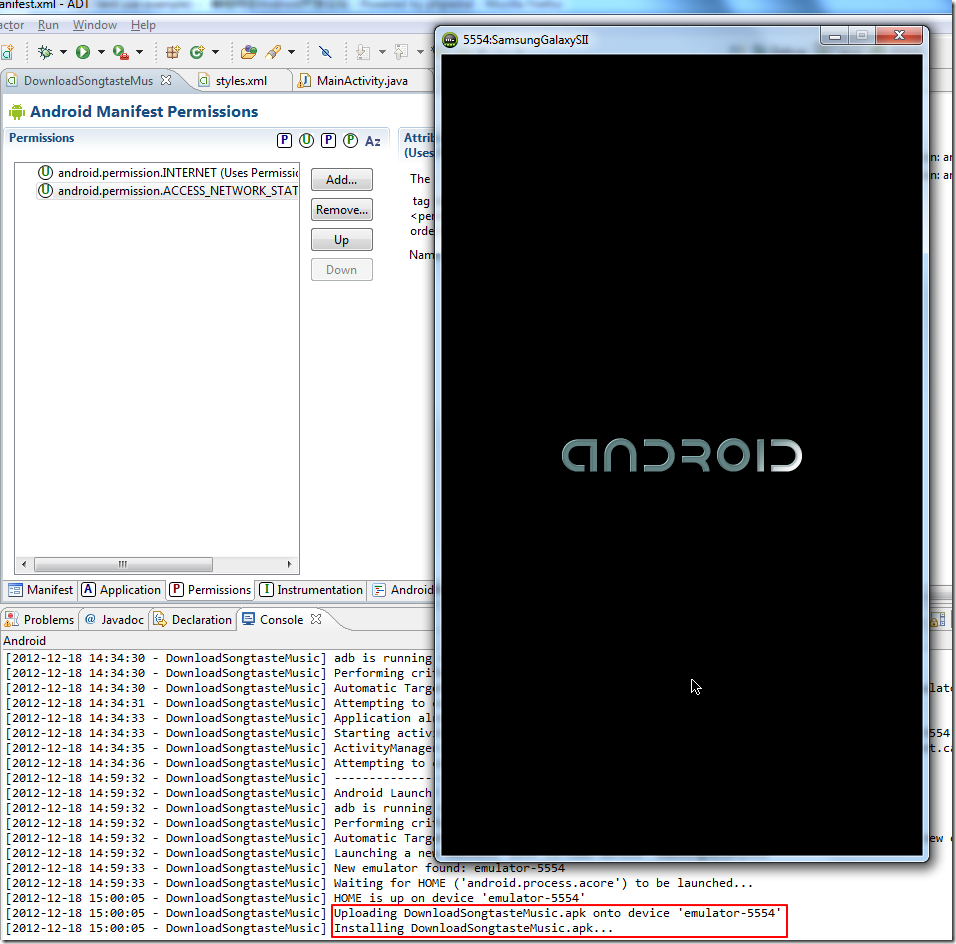The height and width of the screenshot is (944, 956).
Task: Open the AndroidManifest.xml source bottom tab
Action: tap(403, 590)
